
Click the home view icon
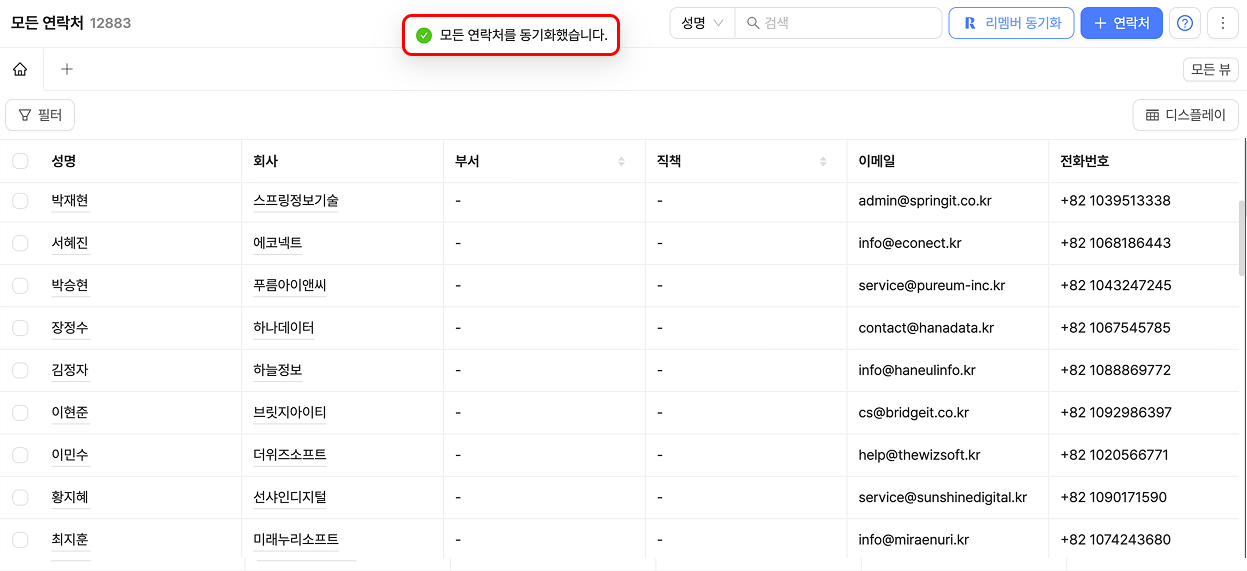tap(20, 69)
